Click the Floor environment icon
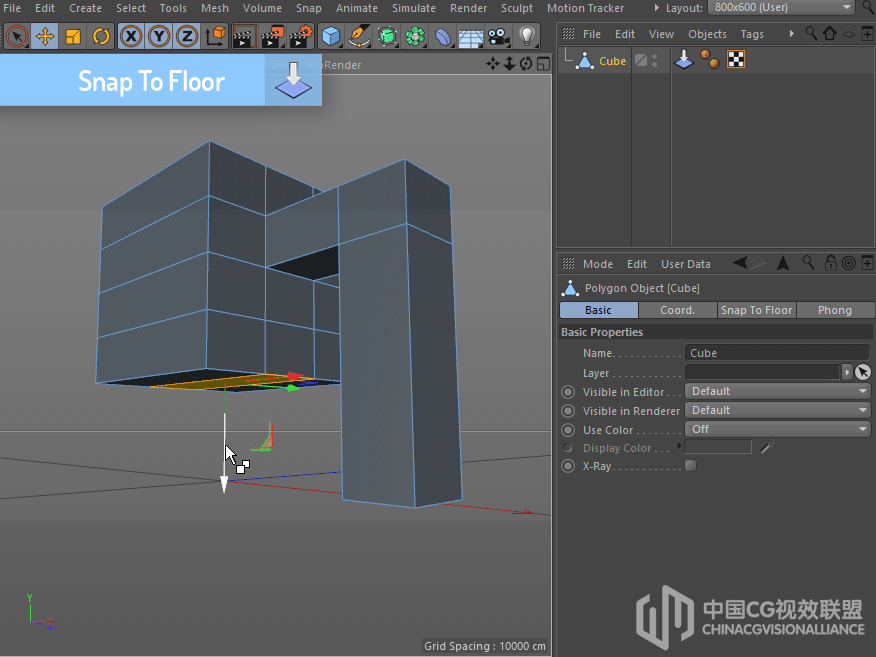 pyautogui.click(x=470, y=38)
